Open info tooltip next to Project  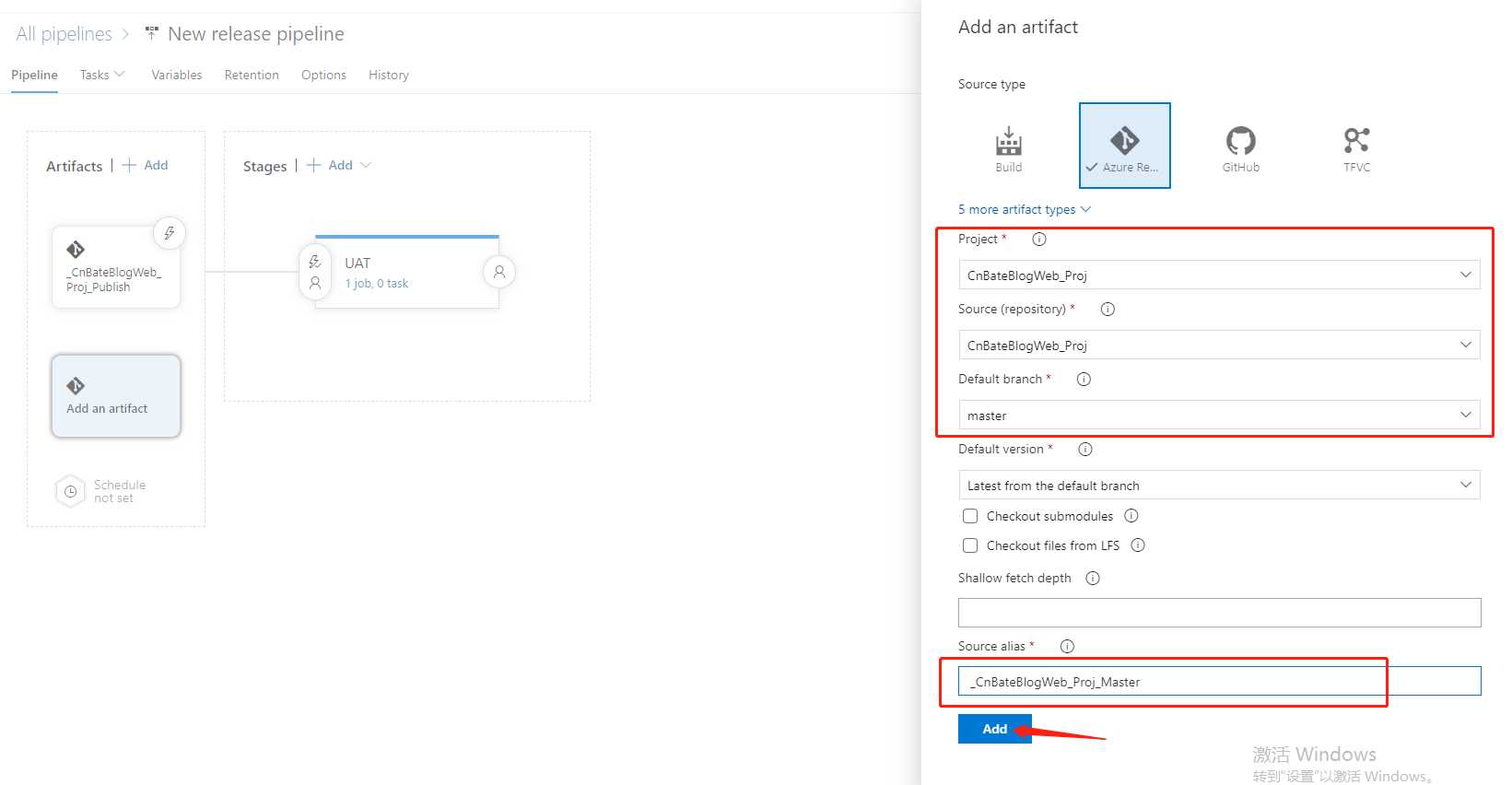tap(1039, 240)
